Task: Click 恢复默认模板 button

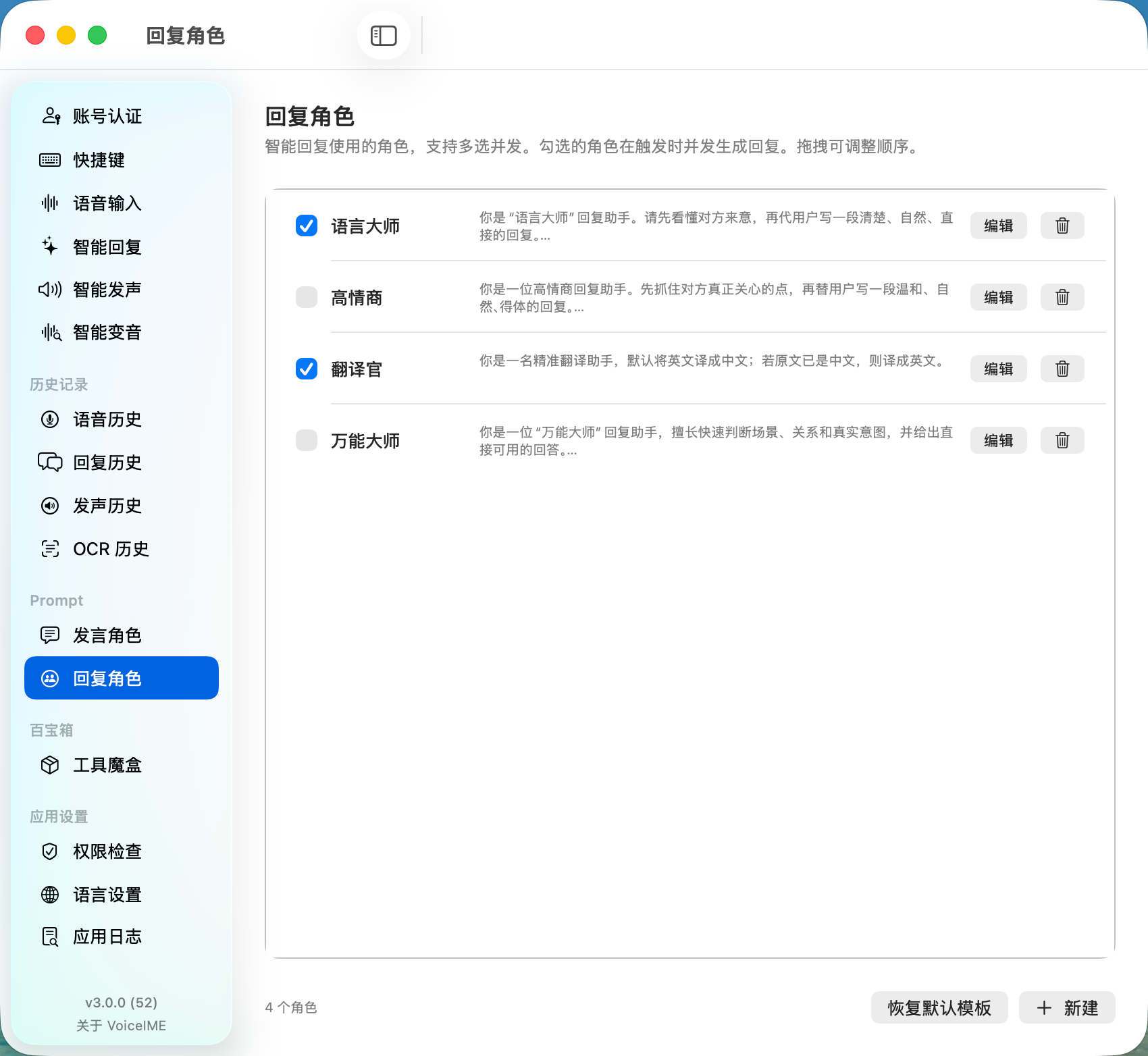Action: [939, 1007]
